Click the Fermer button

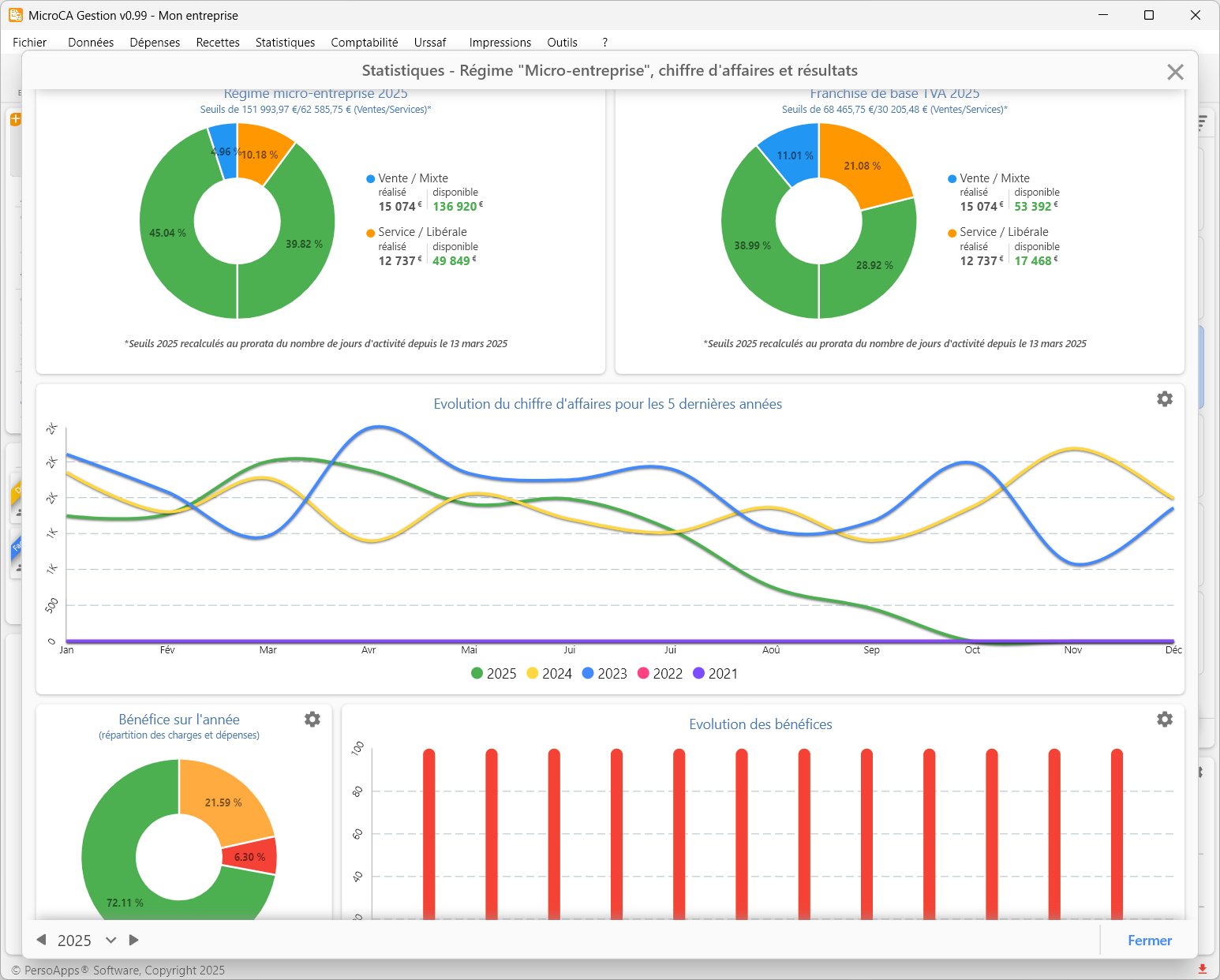point(1149,940)
